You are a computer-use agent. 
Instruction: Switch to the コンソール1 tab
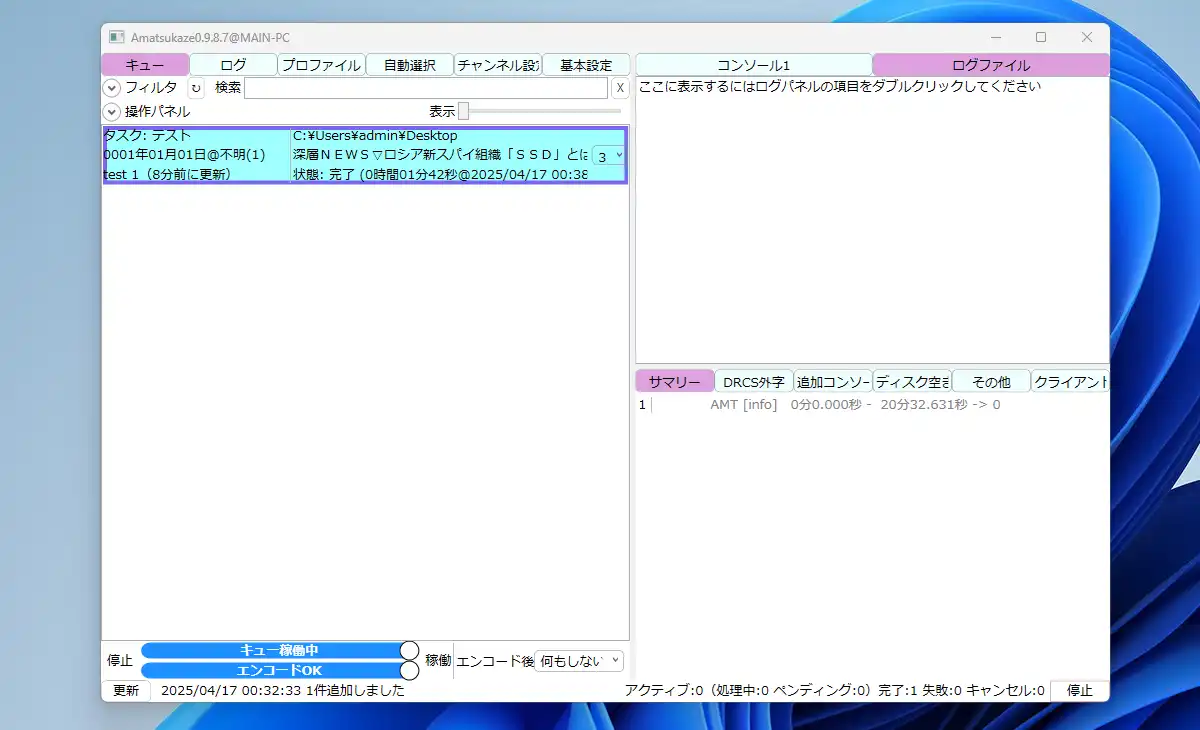click(754, 65)
